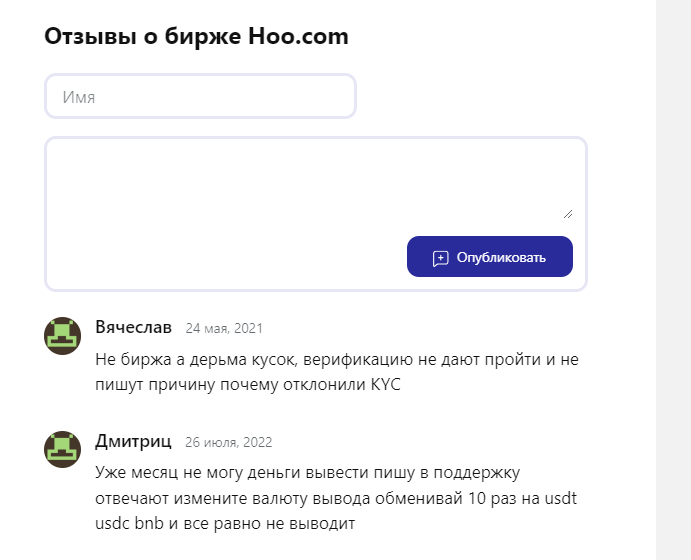Click the gray sidebar area on the right

673,280
